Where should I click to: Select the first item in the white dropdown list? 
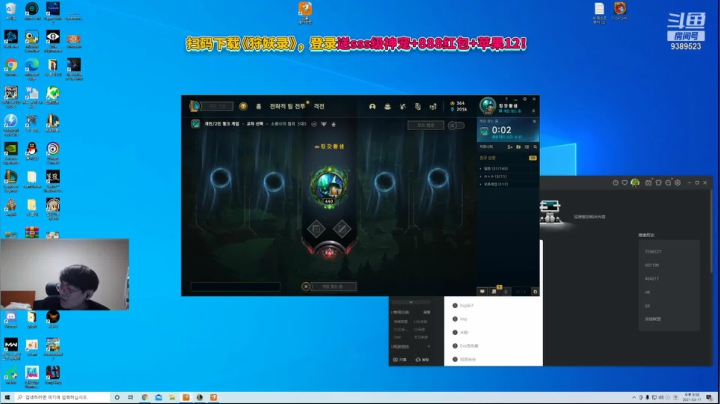pyautogui.click(x=493, y=305)
